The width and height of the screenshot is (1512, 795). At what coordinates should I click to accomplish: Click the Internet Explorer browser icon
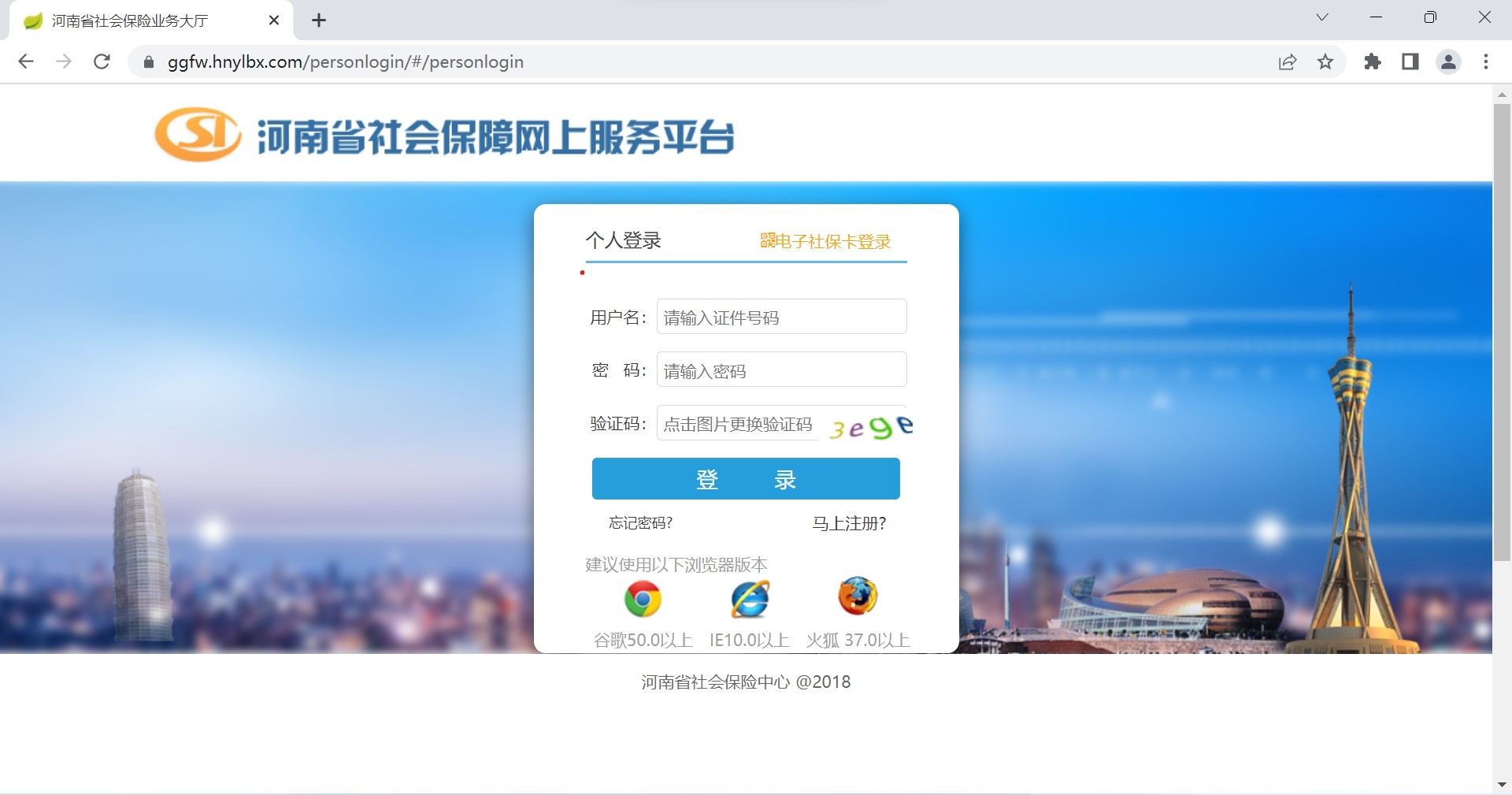click(x=750, y=600)
